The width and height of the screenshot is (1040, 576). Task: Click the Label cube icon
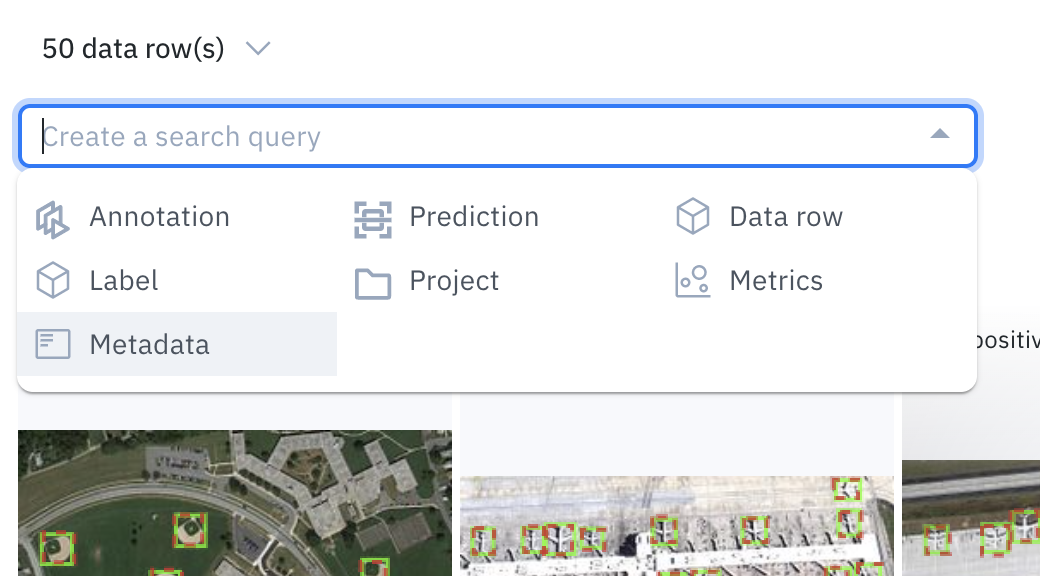pyautogui.click(x=52, y=280)
